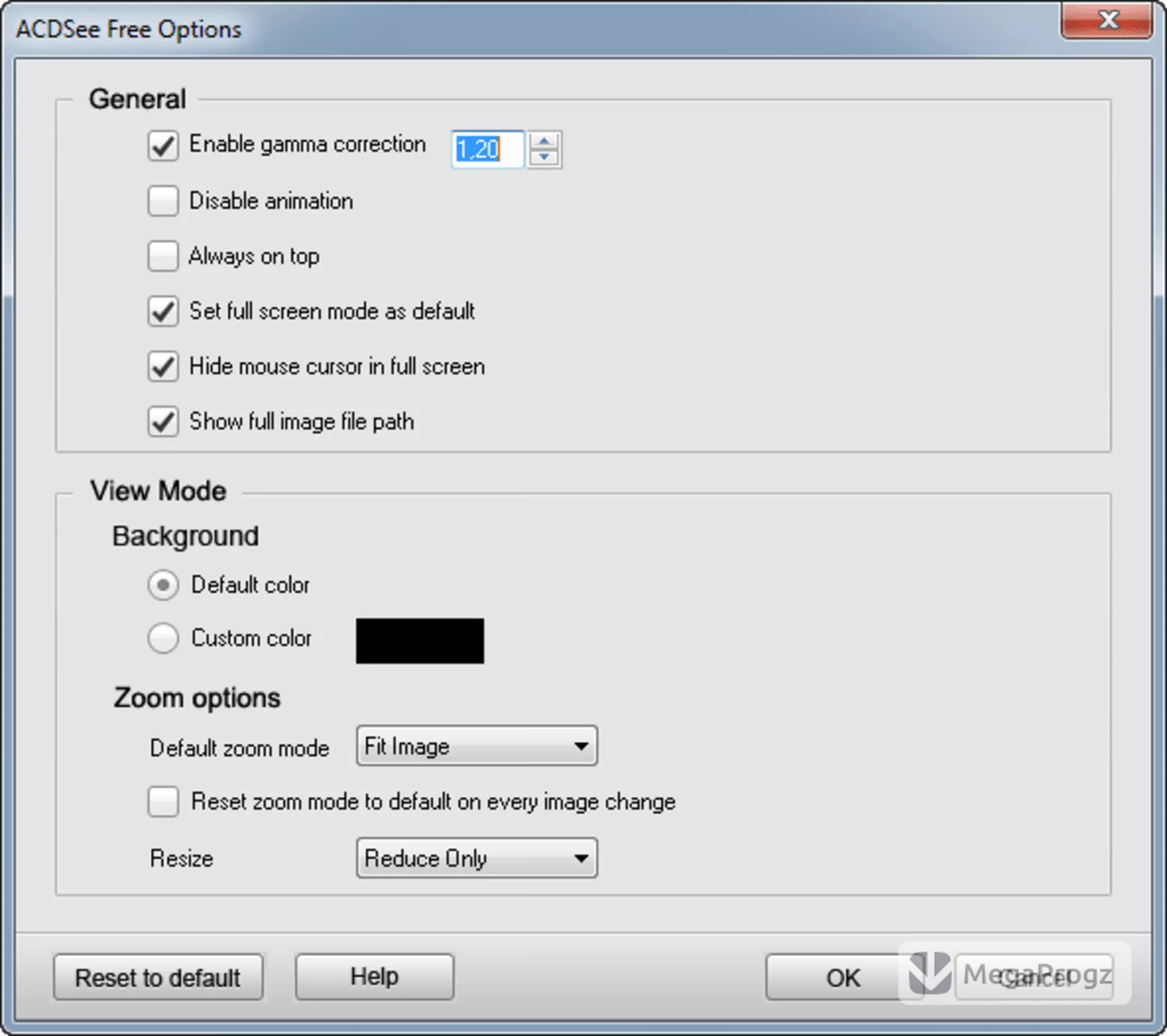The width and height of the screenshot is (1167, 1036).
Task: Toggle Show full image file path
Action: [x=163, y=422]
